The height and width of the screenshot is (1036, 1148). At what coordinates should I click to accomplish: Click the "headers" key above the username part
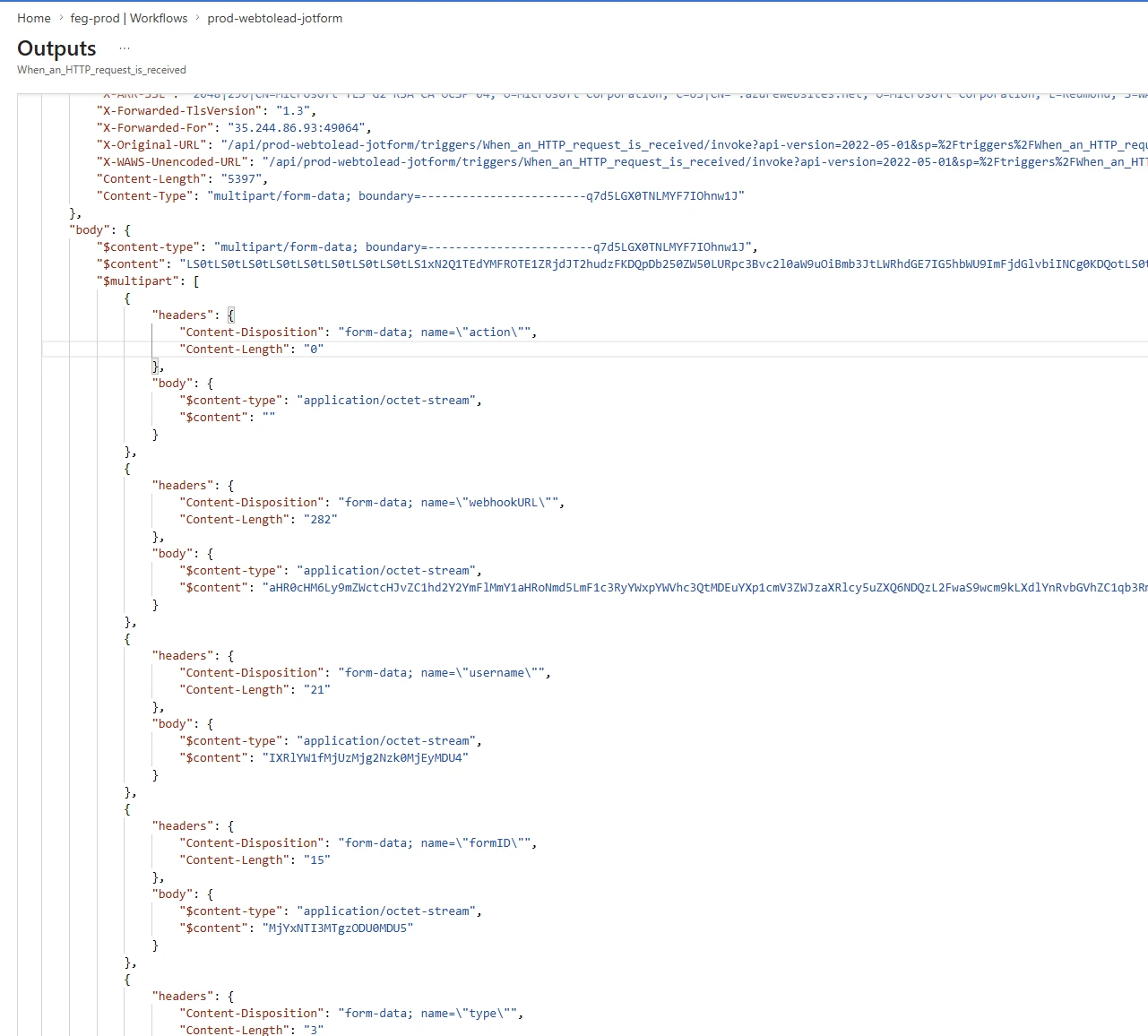pos(184,656)
